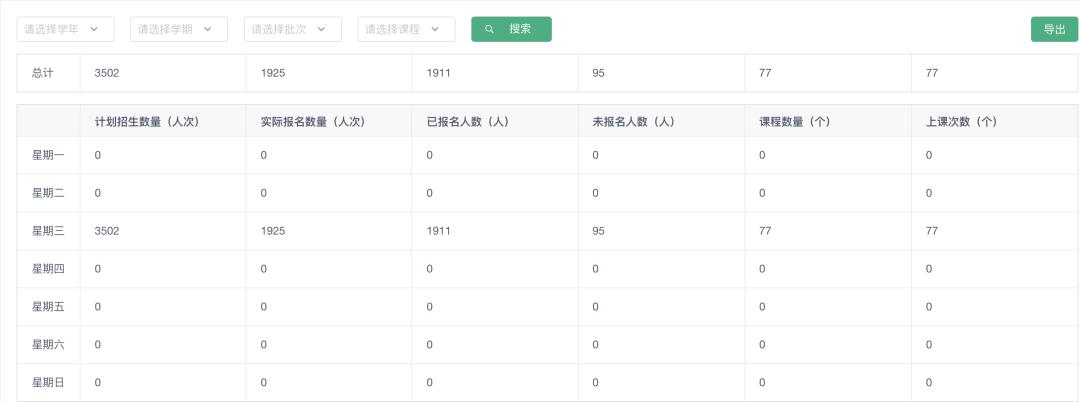This screenshot has width=1080, height=402.
Task: Click the 课程数量（个） column header
Action: pos(795,122)
